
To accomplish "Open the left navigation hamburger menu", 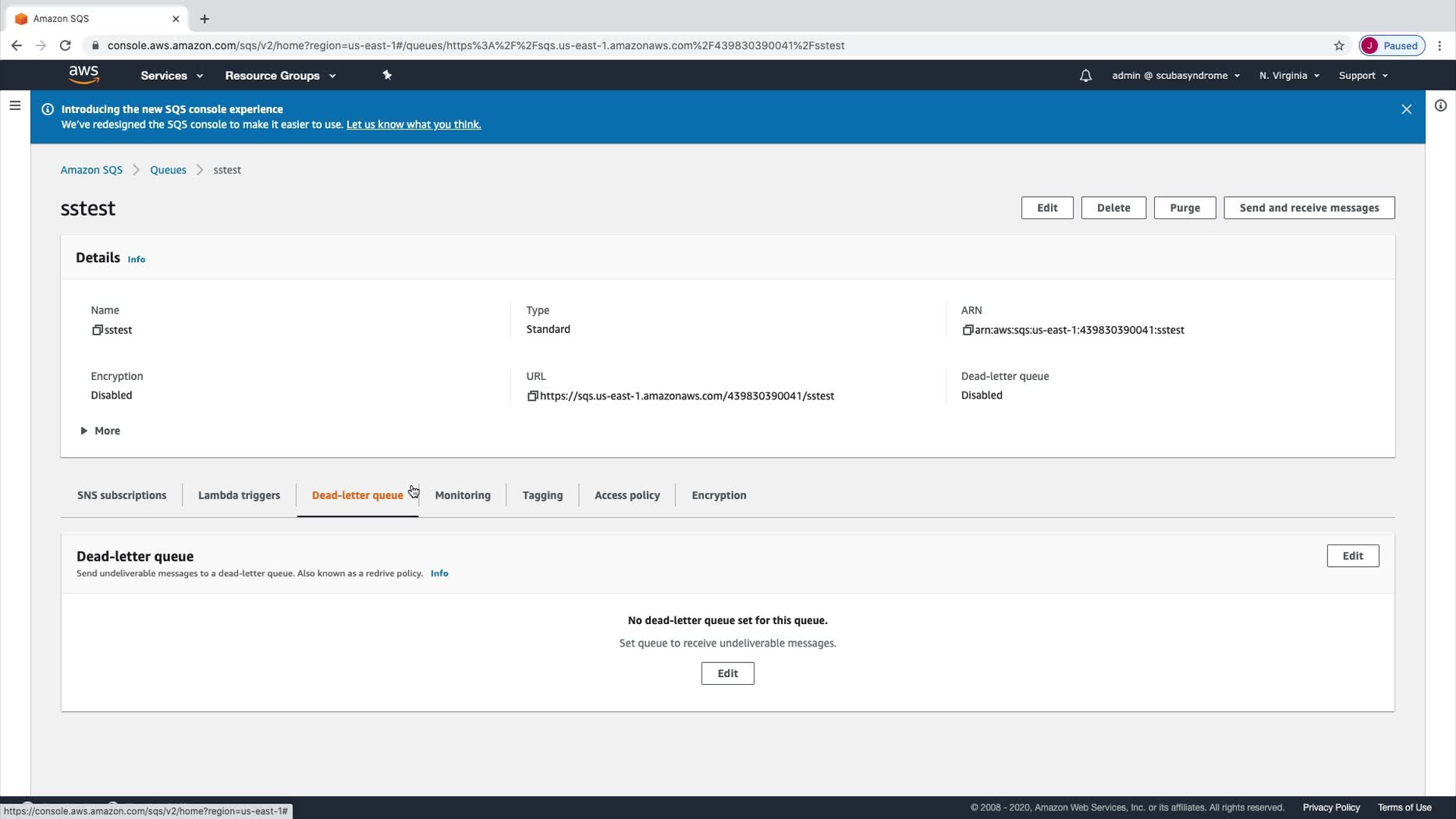I will tap(15, 105).
